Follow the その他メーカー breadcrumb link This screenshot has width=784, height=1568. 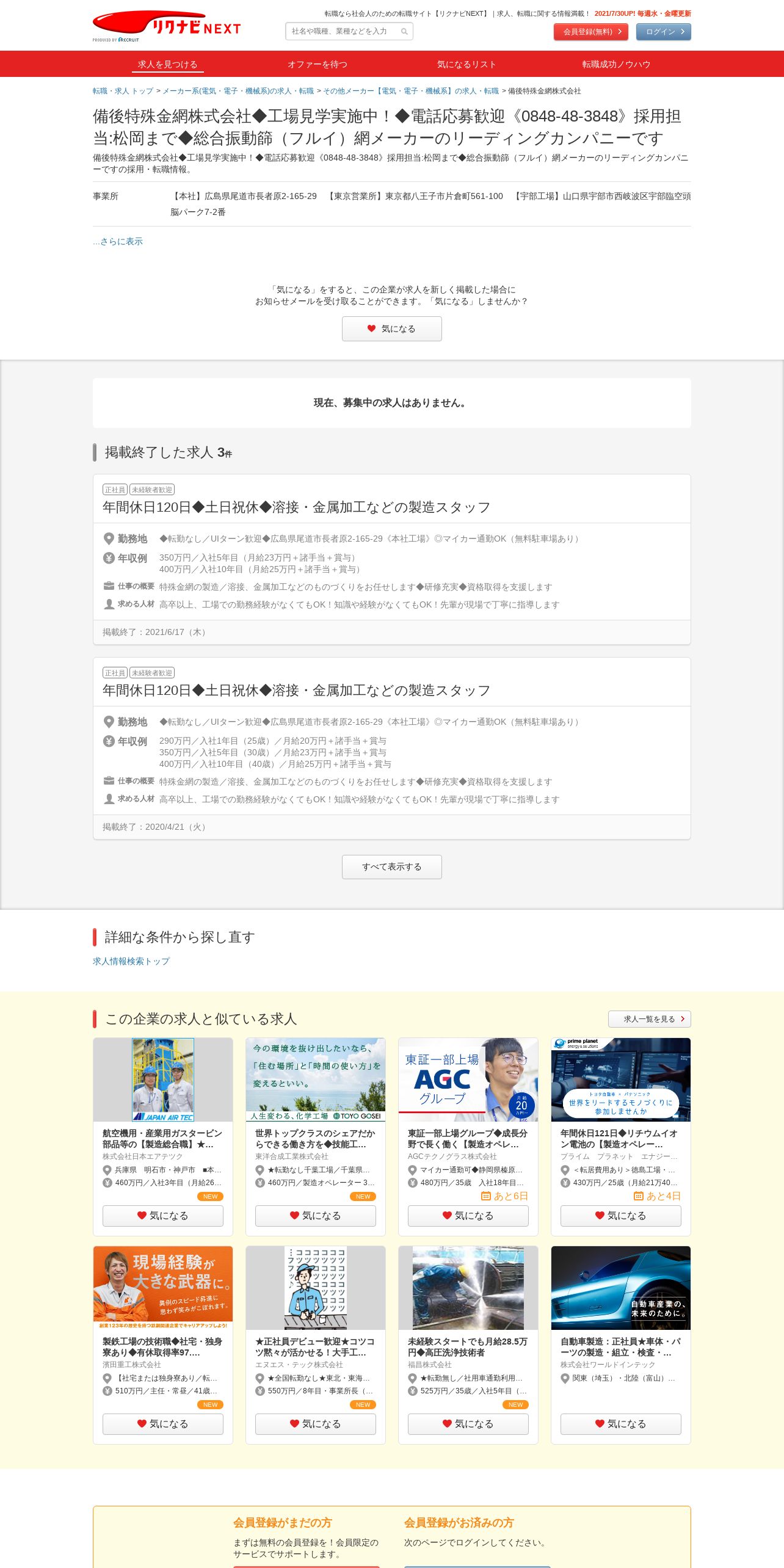tap(411, 91)
